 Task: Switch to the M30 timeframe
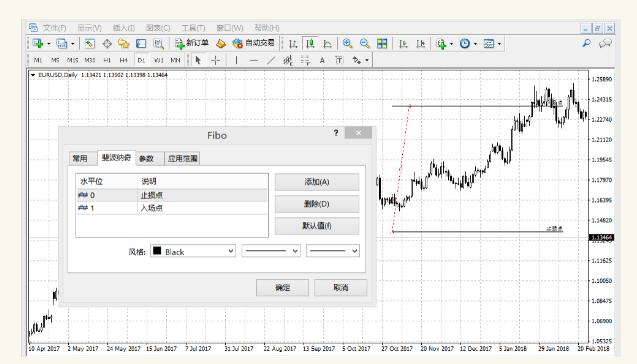coord(90,60)
